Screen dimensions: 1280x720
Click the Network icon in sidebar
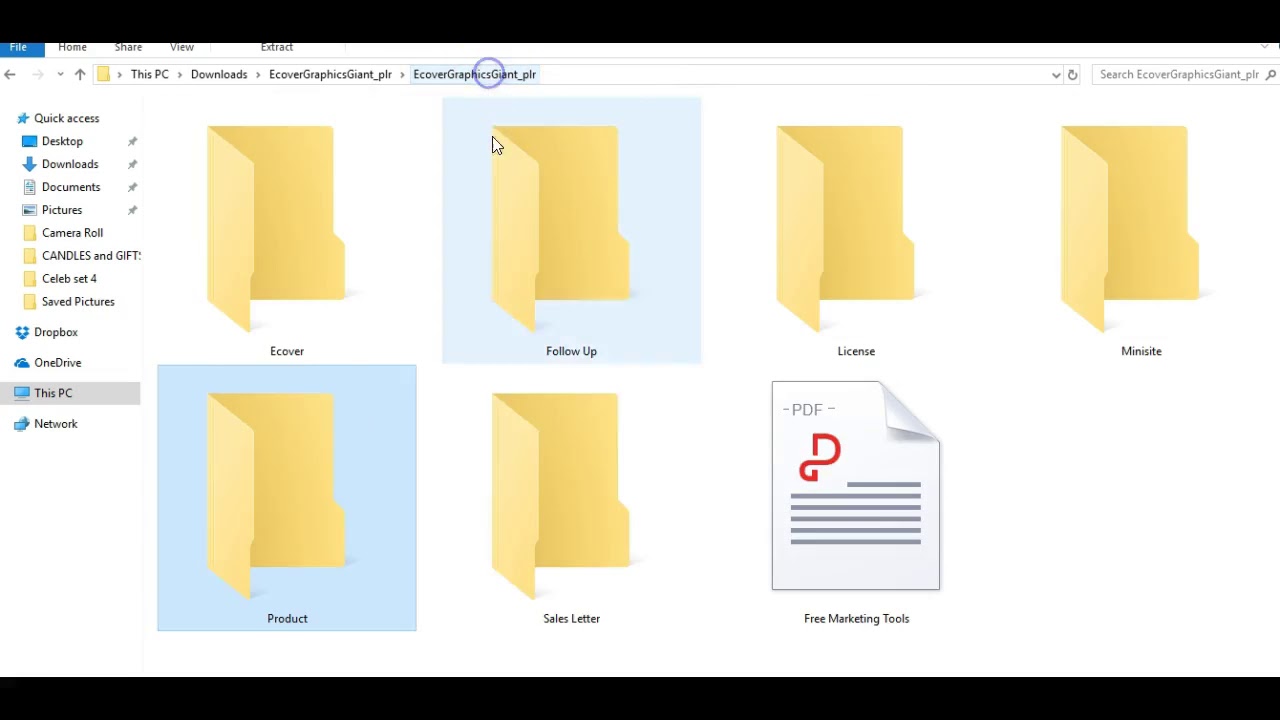pos(23,424)
